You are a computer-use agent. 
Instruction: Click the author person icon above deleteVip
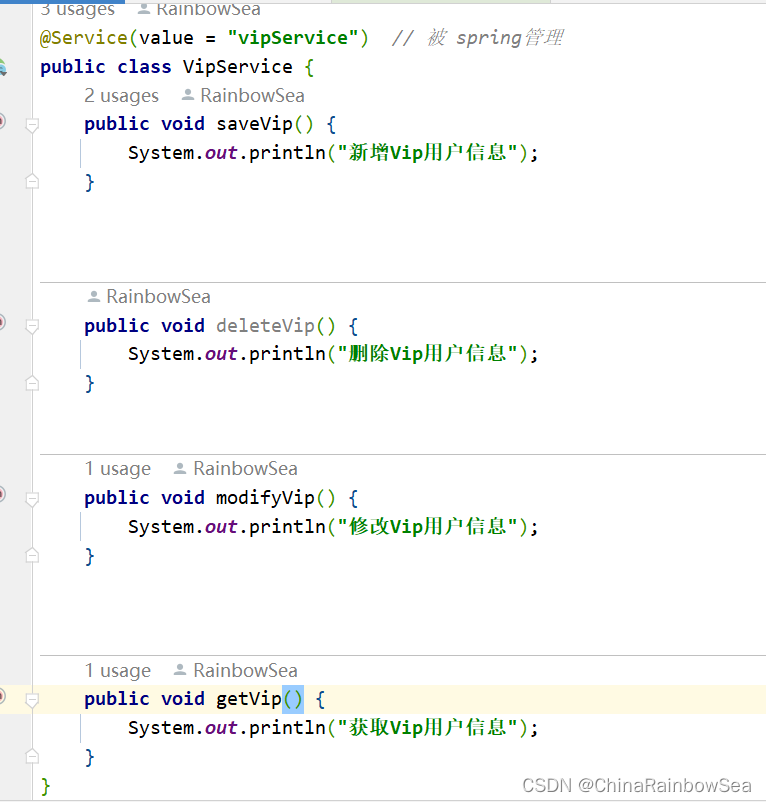point(94,296)
